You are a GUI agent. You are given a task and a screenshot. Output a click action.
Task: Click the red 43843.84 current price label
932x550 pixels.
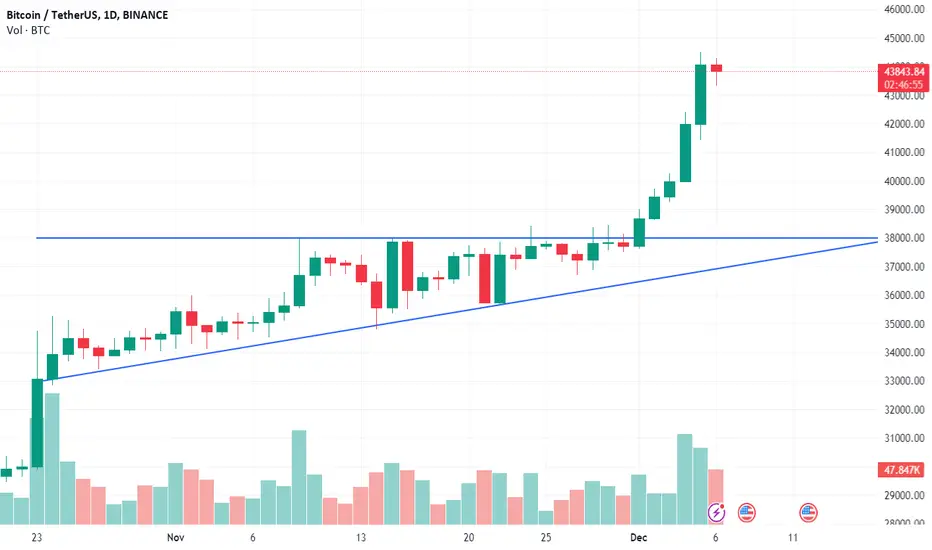tap(903, 71)
